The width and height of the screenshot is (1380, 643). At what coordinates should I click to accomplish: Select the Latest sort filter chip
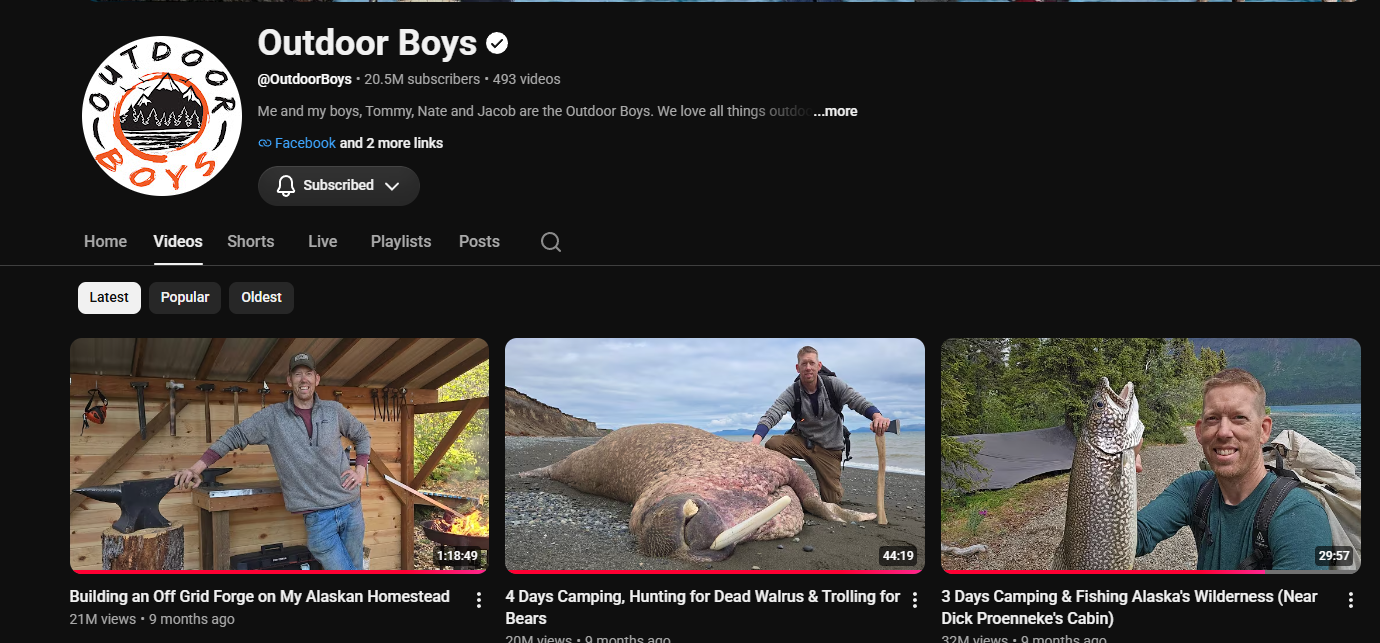(x=109, y=297)
